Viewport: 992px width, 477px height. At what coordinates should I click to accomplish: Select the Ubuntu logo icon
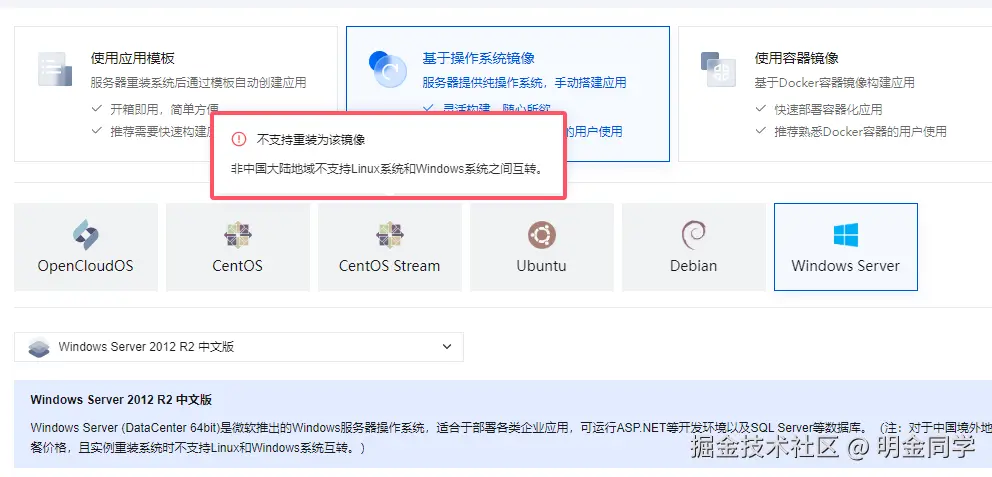click(542, 235)
